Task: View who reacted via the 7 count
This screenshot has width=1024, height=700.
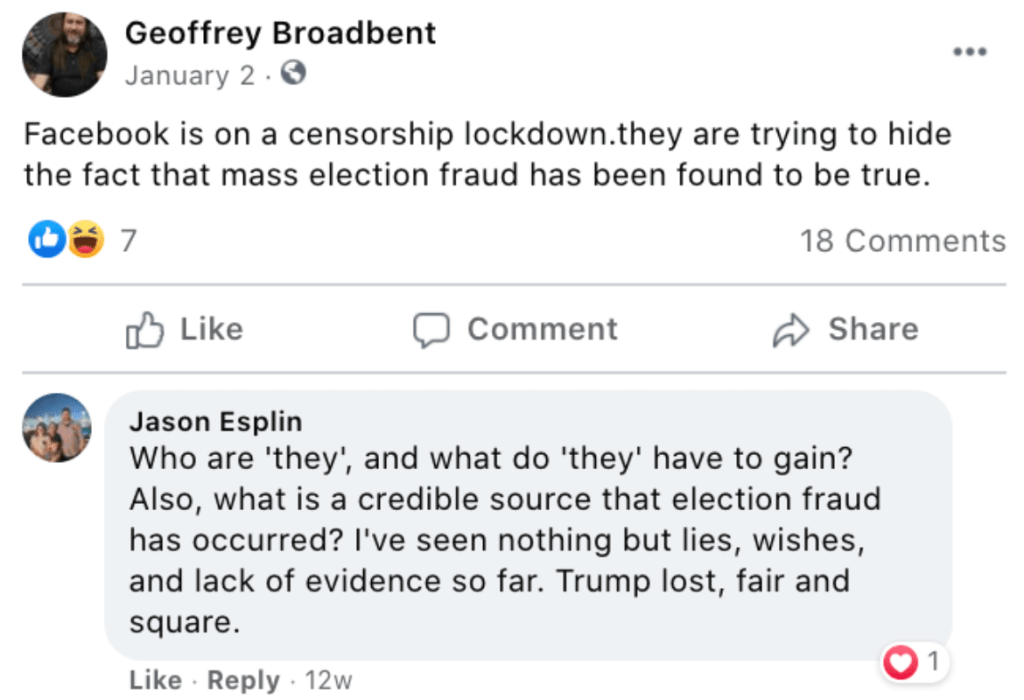Action: (128, 241)
